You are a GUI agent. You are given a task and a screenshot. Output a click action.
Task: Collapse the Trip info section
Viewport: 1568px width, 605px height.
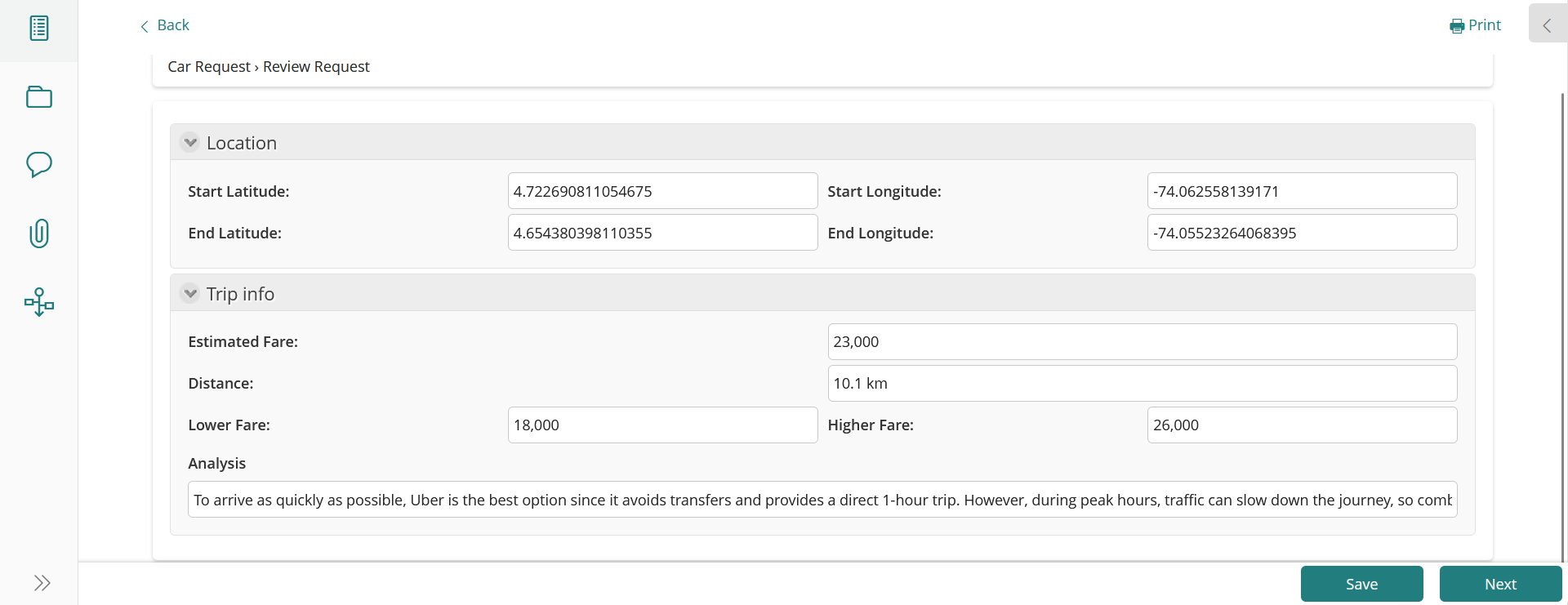[x=189, y=293]
